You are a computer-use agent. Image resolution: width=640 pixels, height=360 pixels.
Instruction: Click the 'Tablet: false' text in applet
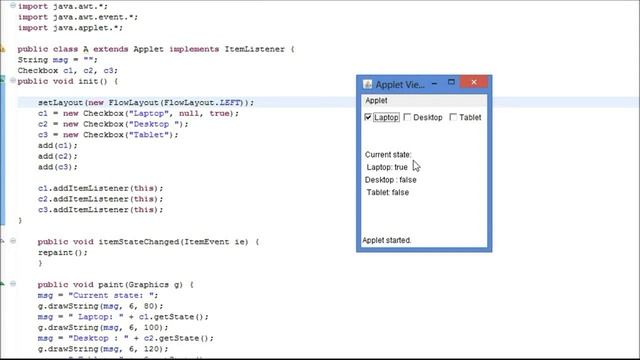(x=388, y=193)
